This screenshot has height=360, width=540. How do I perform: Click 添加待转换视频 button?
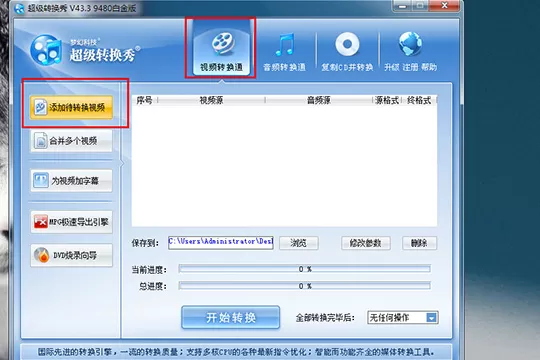click(x=71, y=107)
